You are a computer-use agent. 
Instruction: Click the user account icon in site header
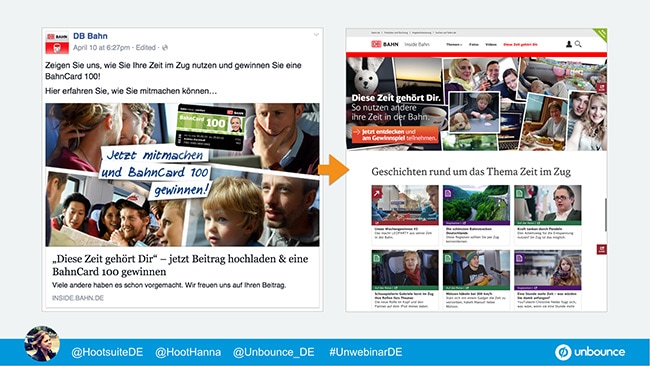click(569, 44)
